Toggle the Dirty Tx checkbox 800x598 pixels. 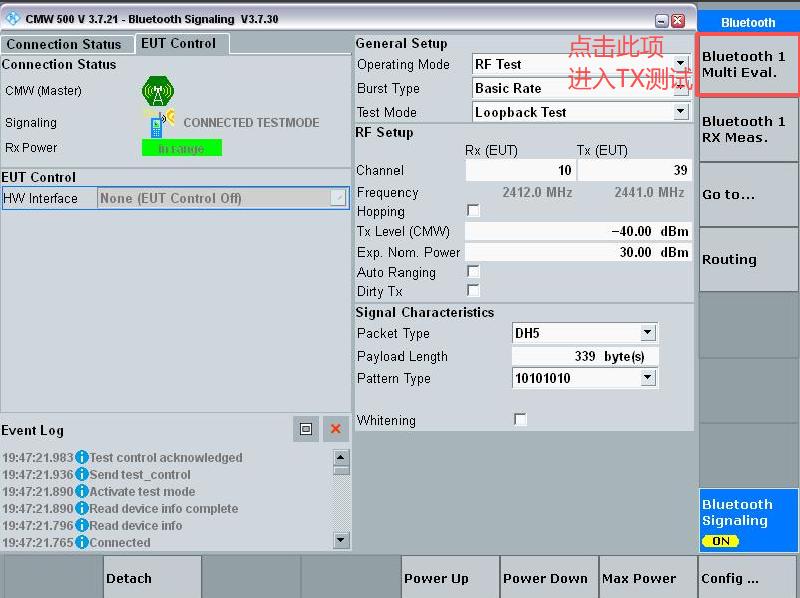click(x=473, y=290)
